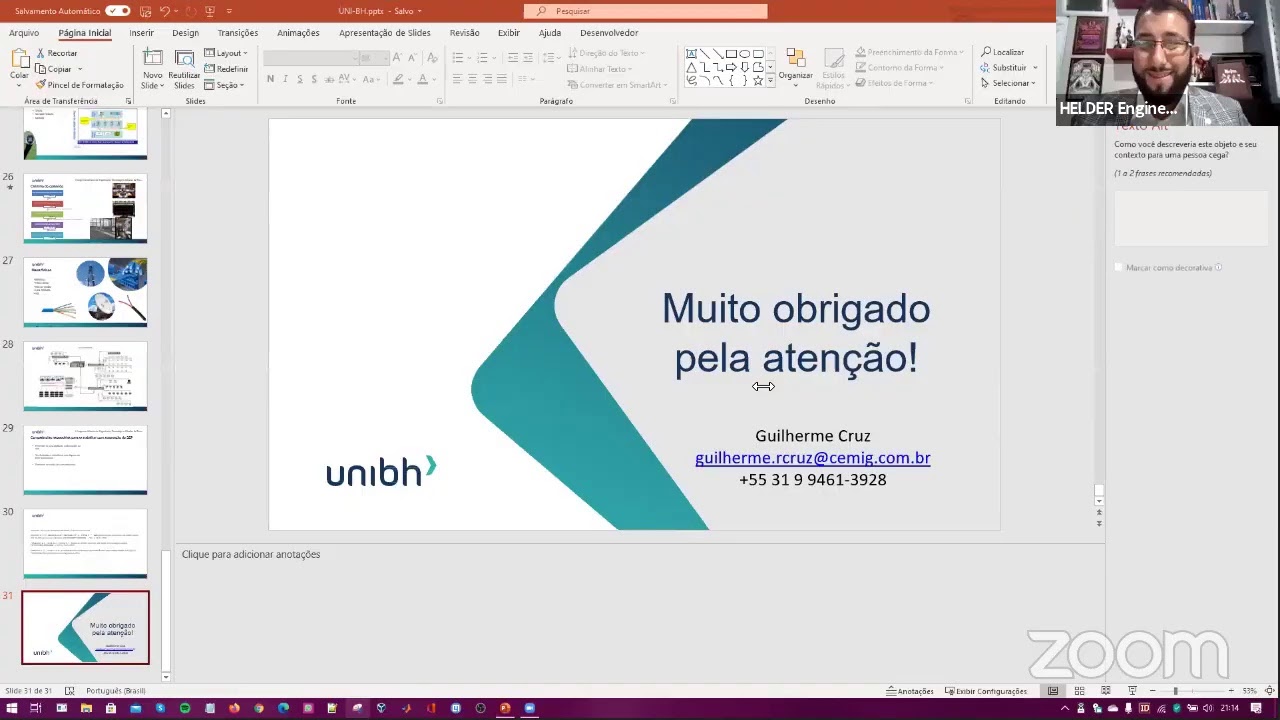Click the center text alignment icon
The image size is (1280, 720).
472,79
